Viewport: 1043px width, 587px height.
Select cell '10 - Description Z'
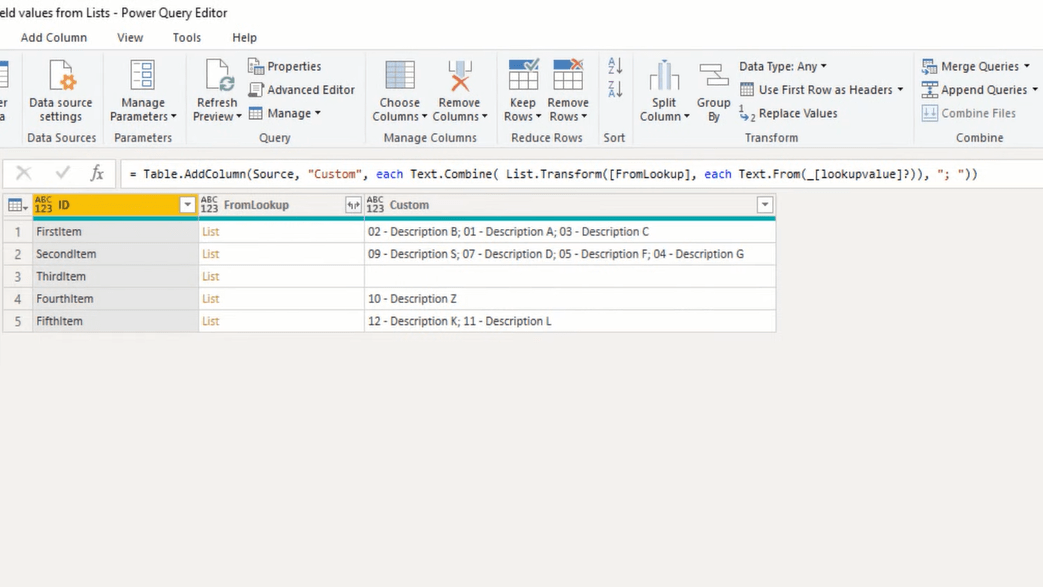[x=570, y=299]
